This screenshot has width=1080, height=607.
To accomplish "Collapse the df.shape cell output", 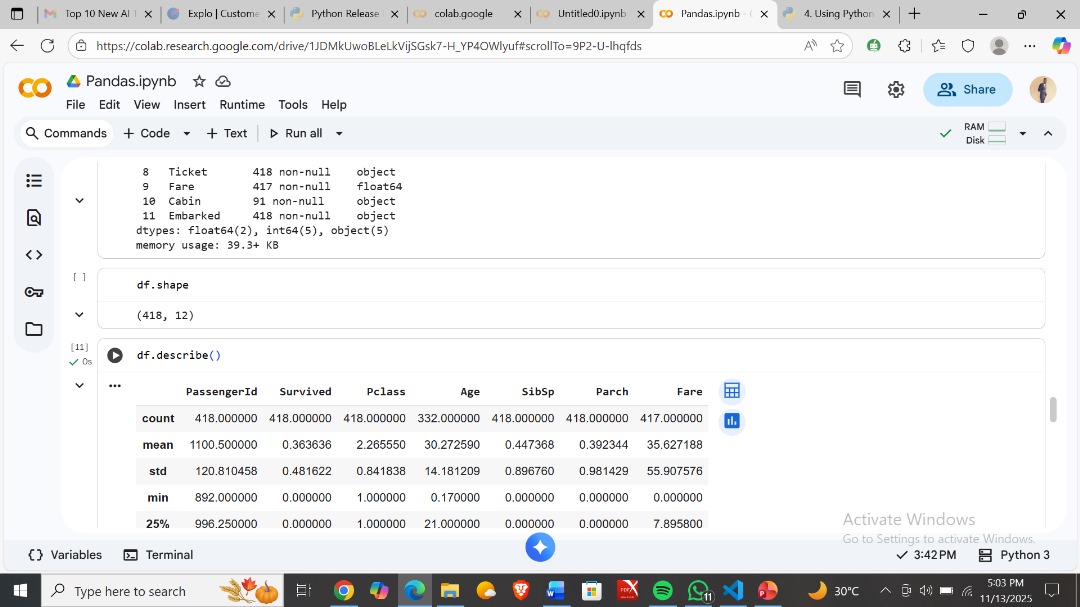I will tap(79, 314).
